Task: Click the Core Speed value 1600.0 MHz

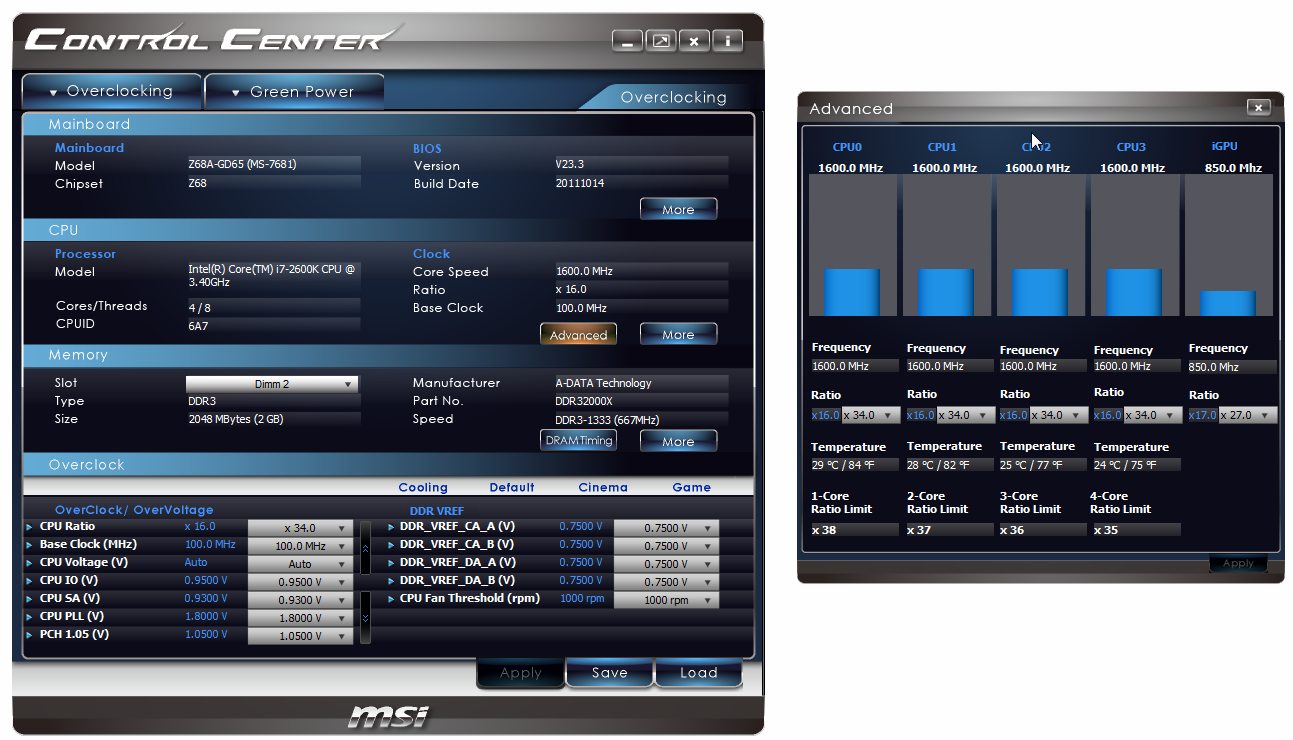Action: coord(641,271)
